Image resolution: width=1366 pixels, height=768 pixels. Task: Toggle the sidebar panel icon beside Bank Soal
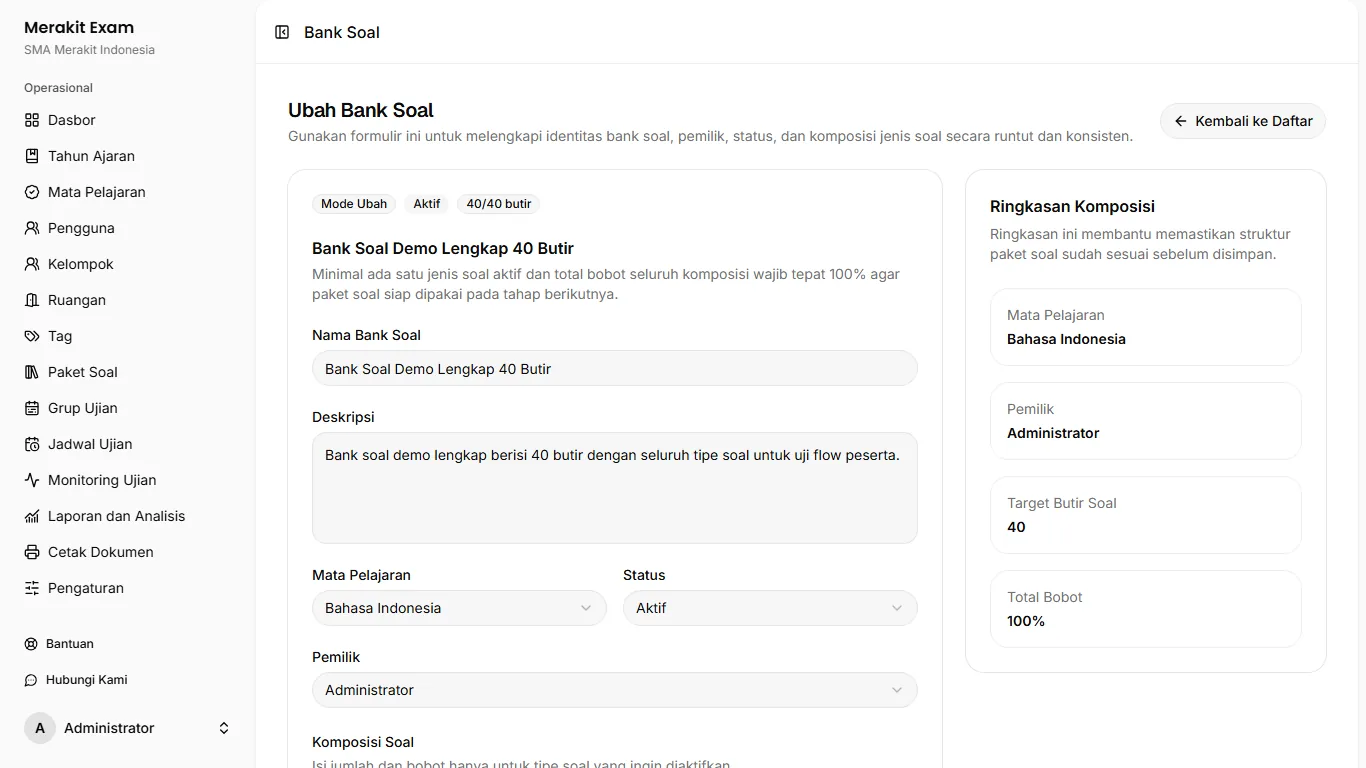pos(282,32)
